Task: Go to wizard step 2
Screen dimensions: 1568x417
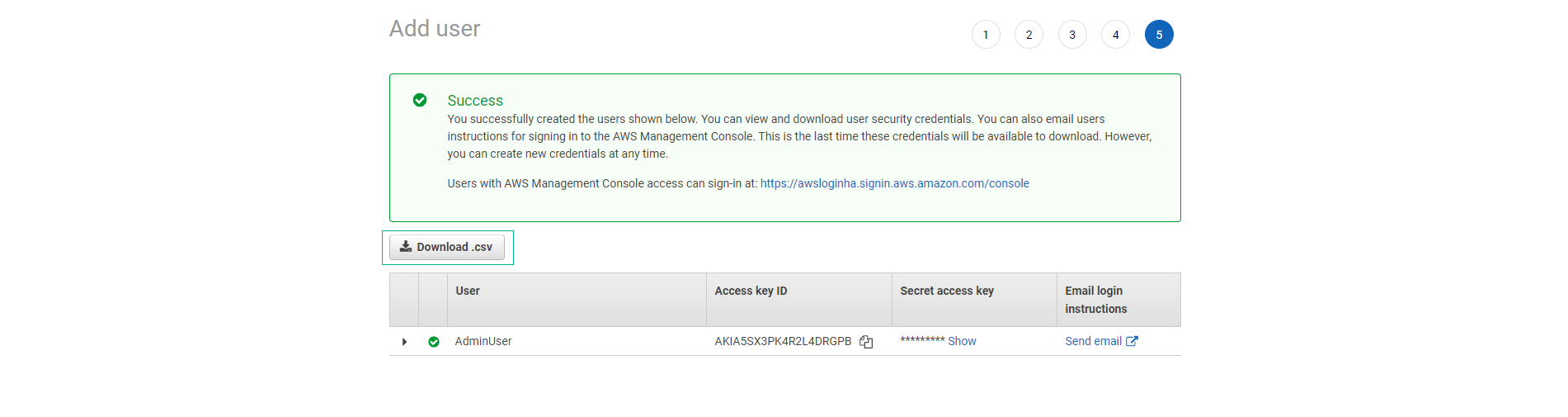Action: [1029, 35]
